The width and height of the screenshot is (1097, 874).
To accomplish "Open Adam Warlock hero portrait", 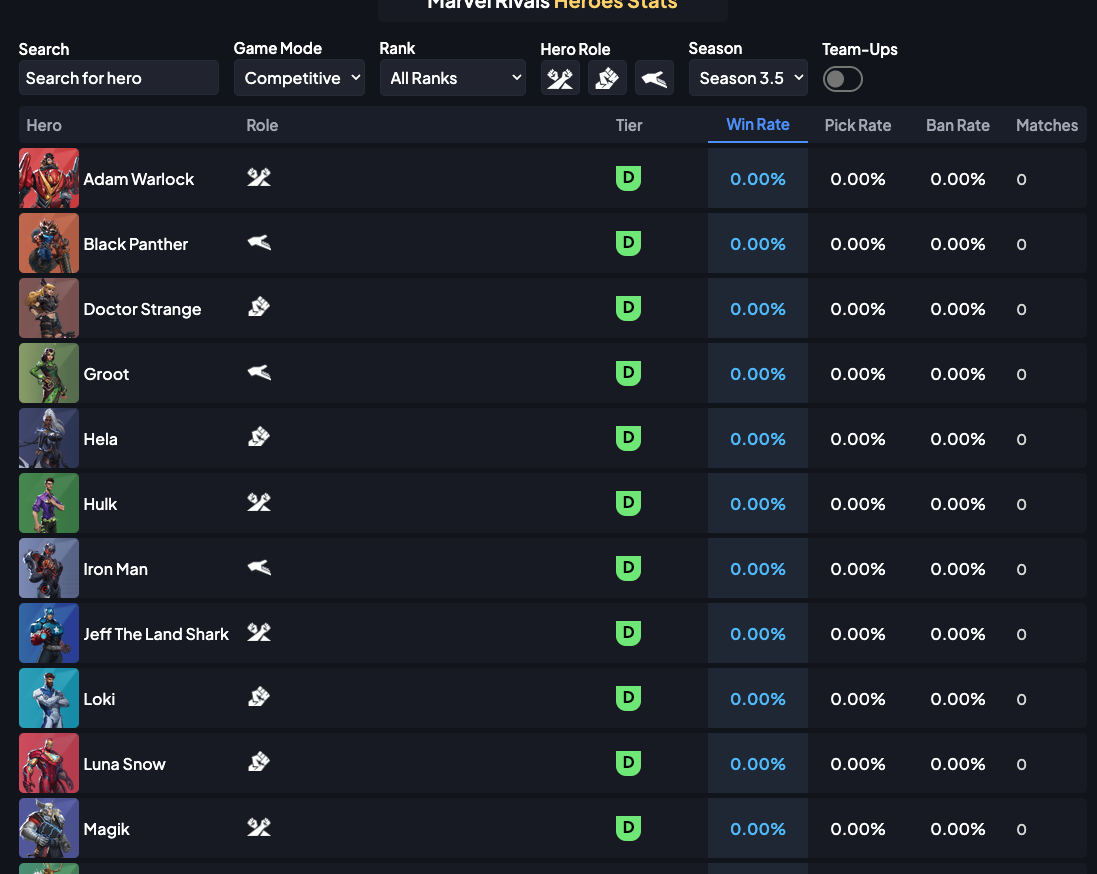I will pyautogui.click(x=49, y=178).
